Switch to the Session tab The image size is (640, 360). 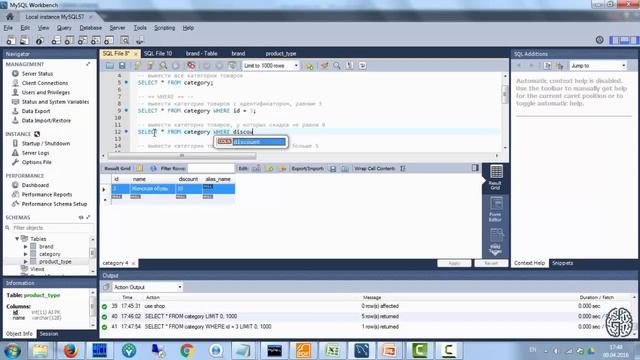pyautogui.click(x=49, y=333)
